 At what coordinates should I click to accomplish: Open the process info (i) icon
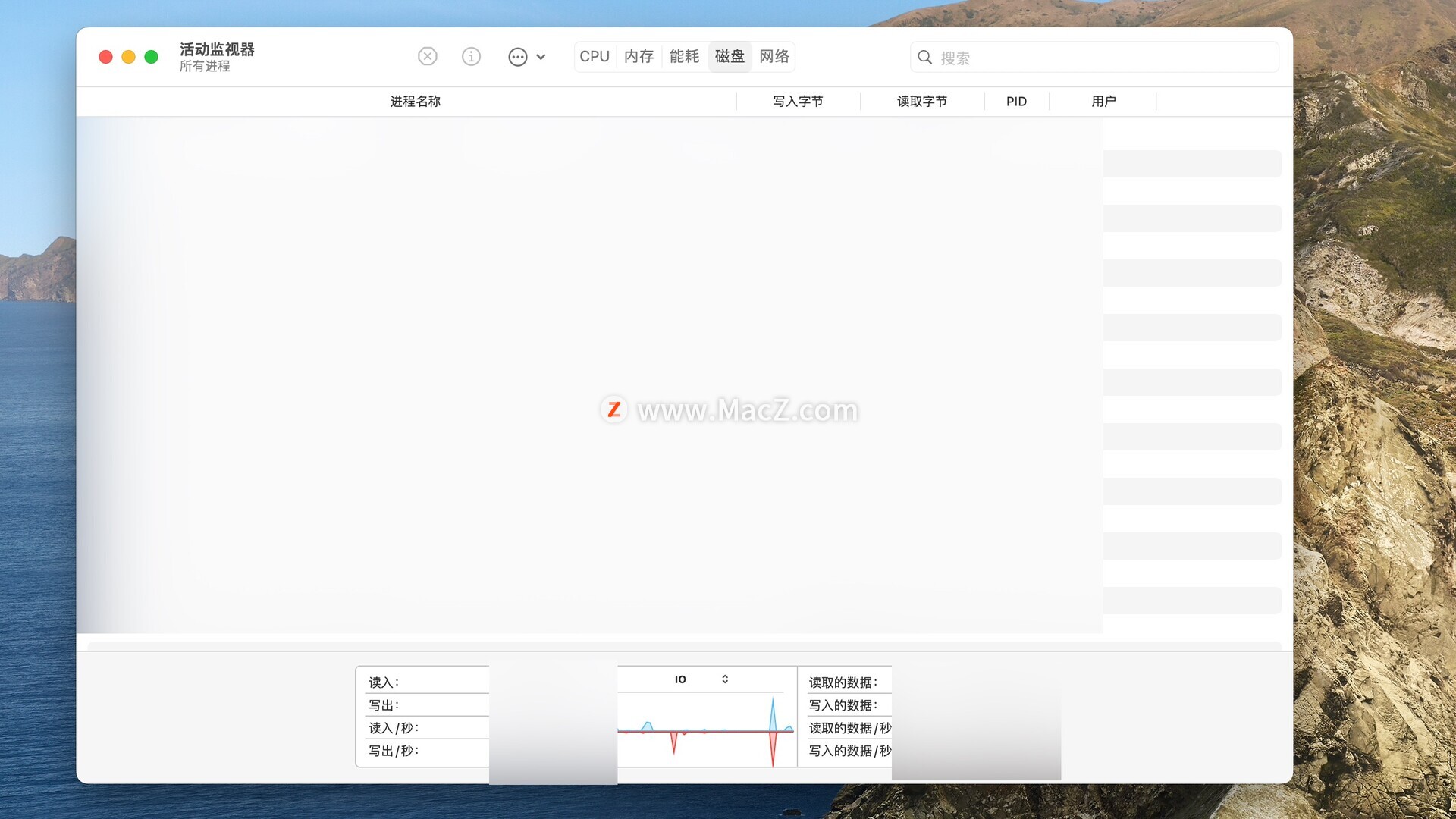471,56
